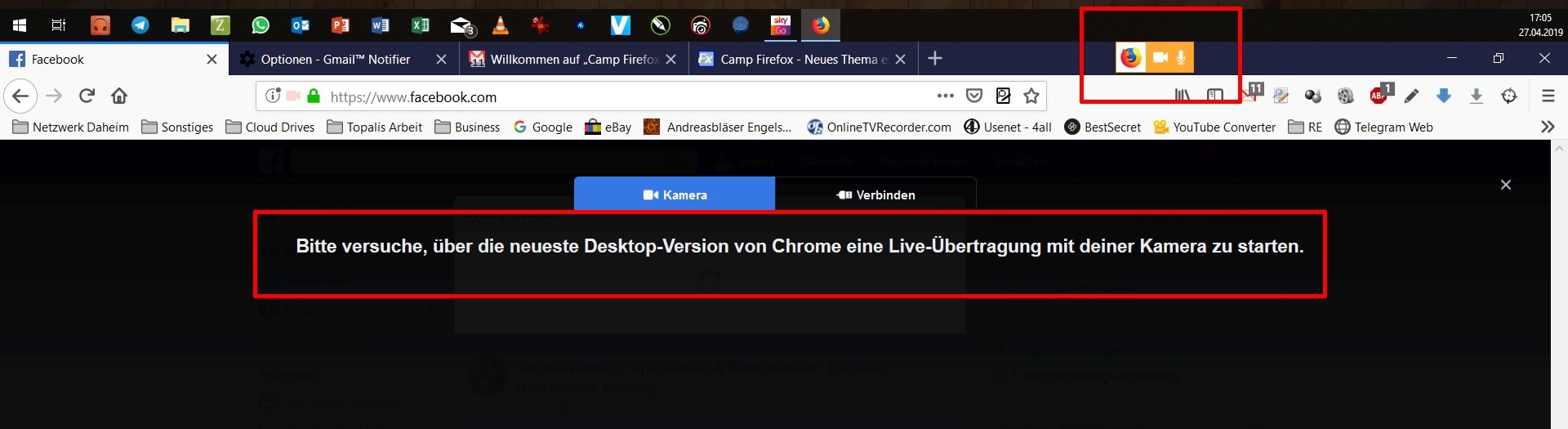Open Netzwerk Daheim bookmarks folder

(70, 127)
